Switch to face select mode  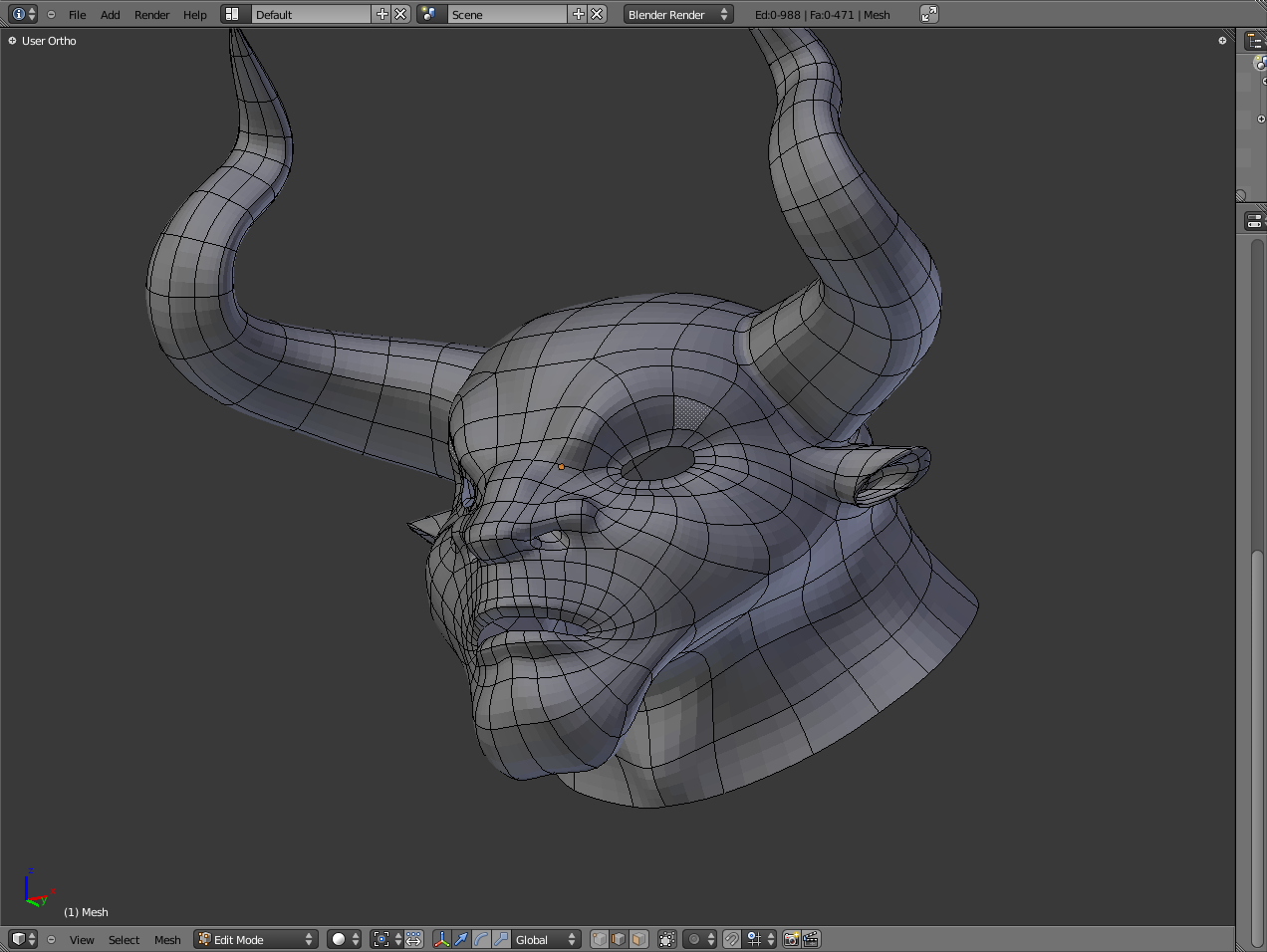click(x=638, y=939)
